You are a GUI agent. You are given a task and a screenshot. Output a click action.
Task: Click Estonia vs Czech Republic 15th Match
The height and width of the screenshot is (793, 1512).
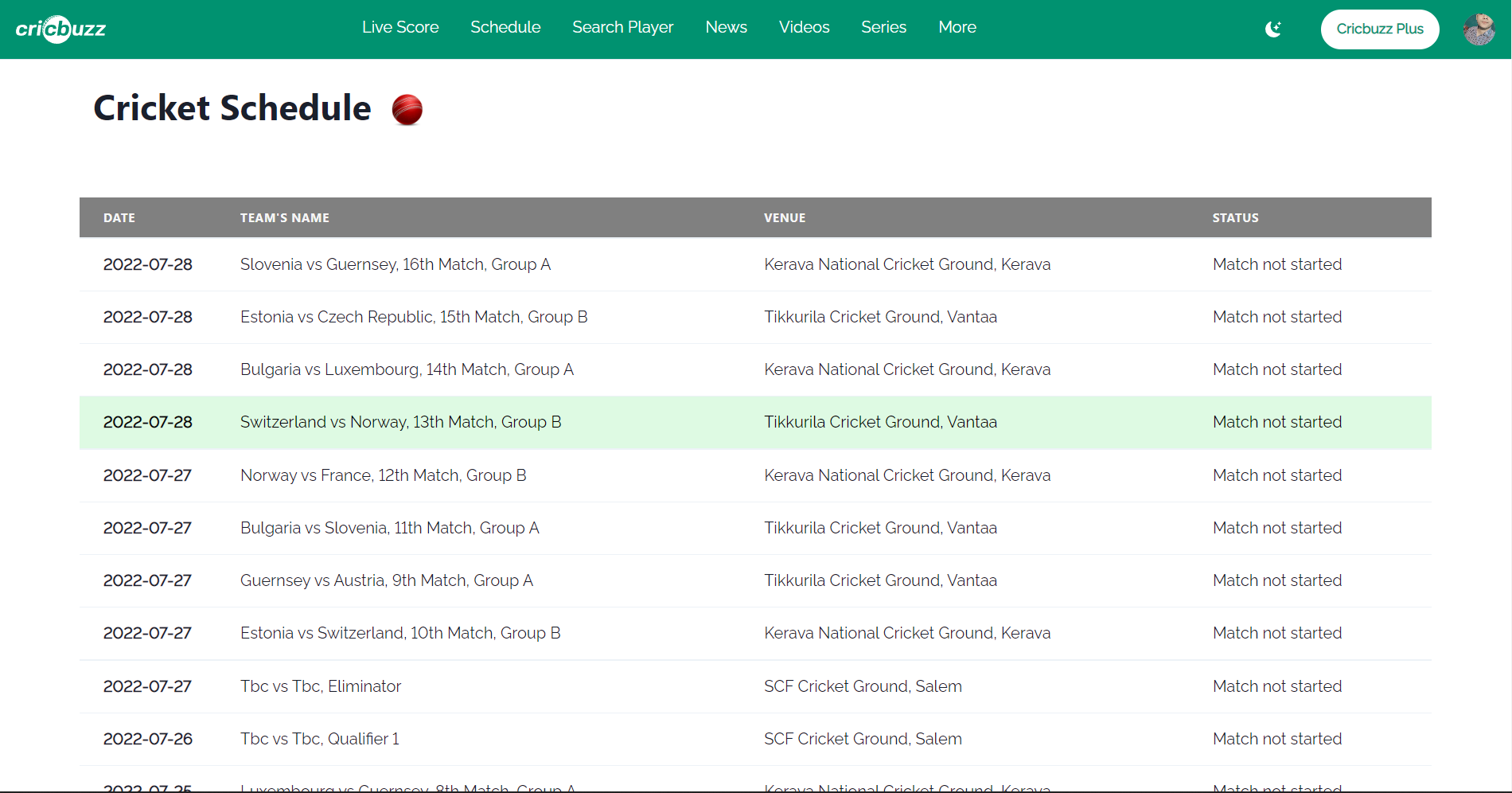414,316
